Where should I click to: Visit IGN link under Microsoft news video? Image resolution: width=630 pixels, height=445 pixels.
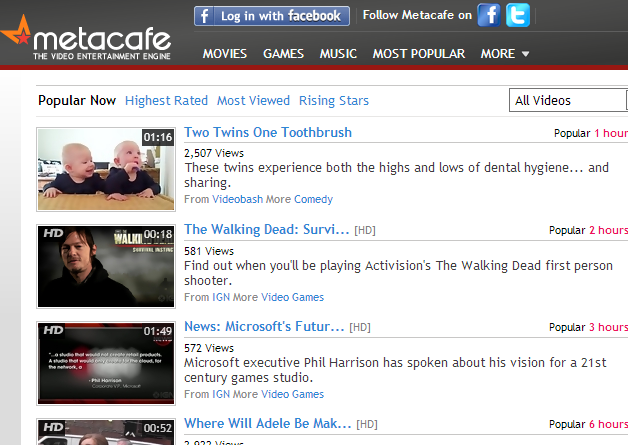pyautogui.click(x=221, y=394)
